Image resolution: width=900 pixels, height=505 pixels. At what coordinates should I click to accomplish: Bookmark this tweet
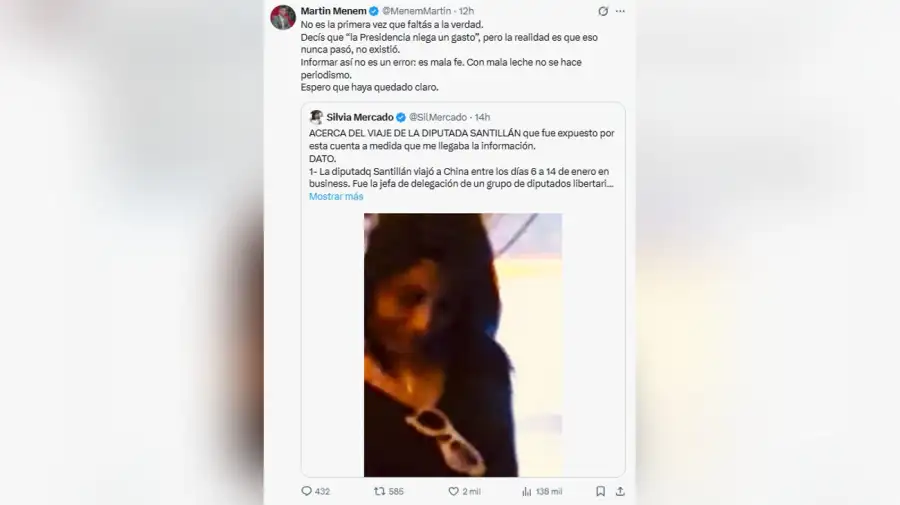(x=600, y=491)
